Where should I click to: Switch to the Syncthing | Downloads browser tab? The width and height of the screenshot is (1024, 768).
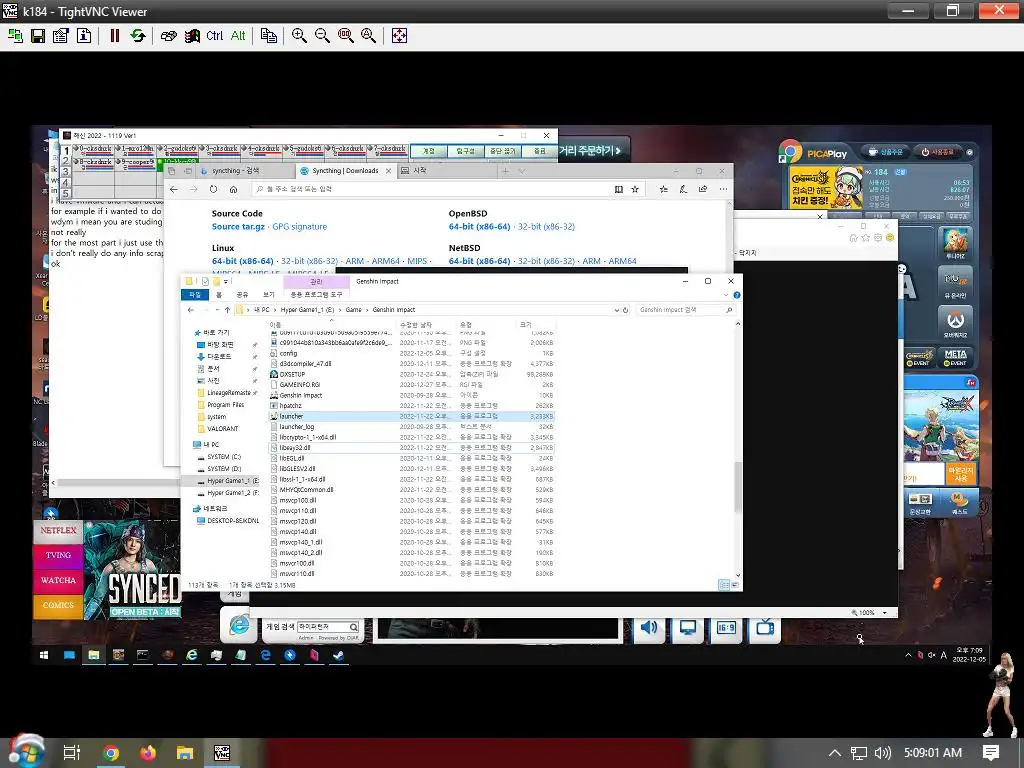[x=345, y=171]
